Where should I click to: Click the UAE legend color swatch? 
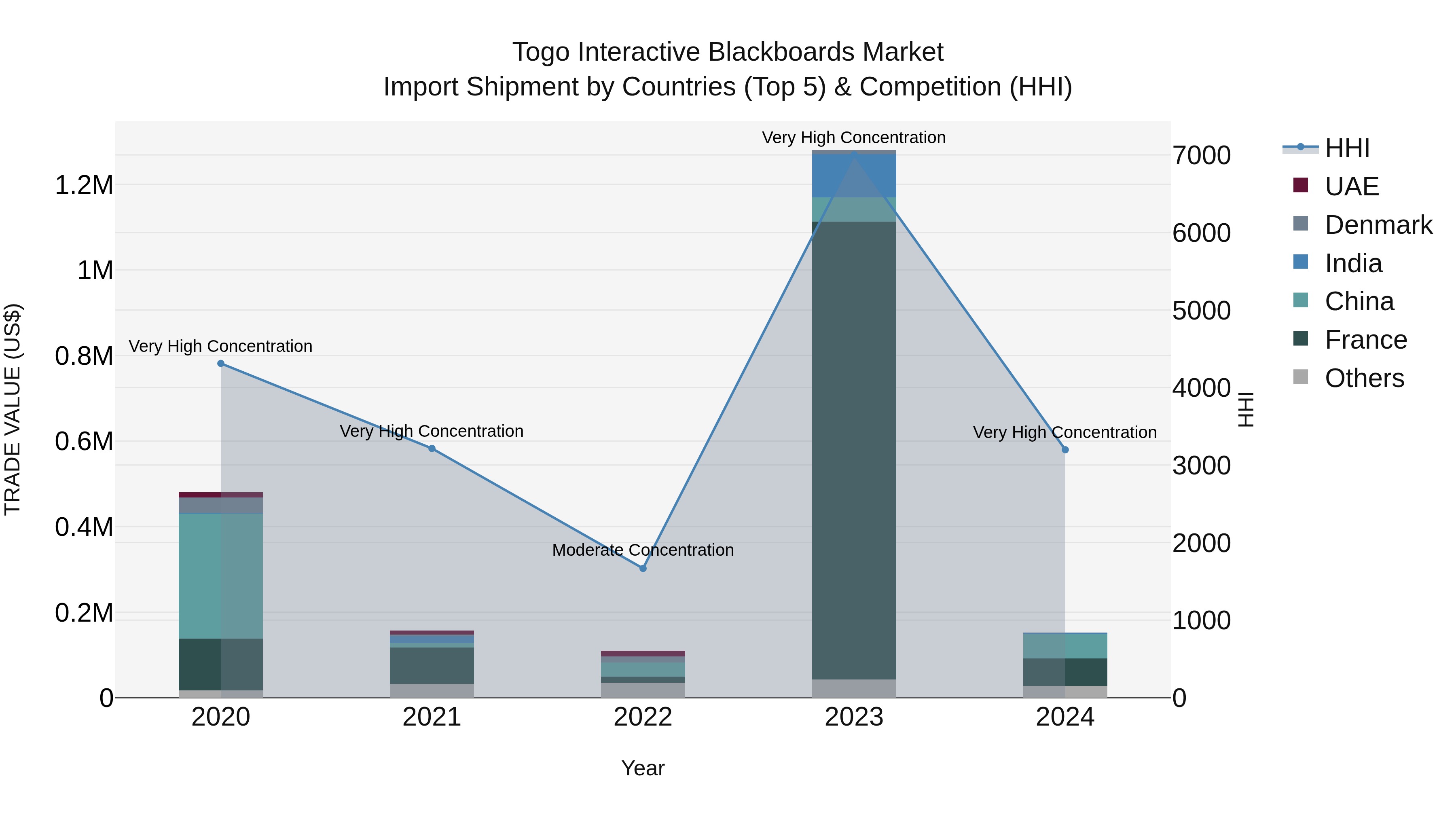pos(1301,185)
